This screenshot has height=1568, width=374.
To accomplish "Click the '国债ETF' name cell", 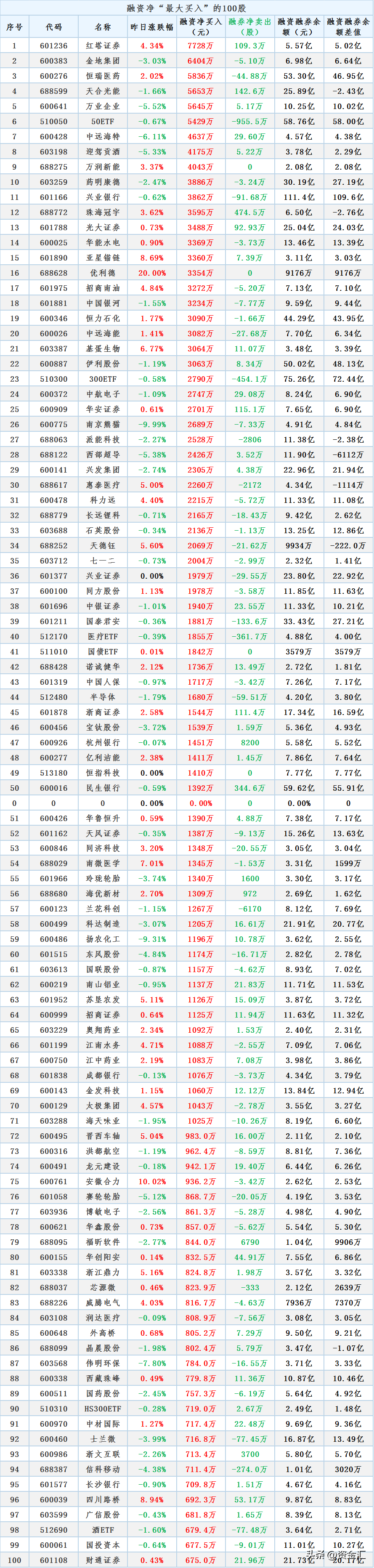I will pyautogui.click(x=103, y=651).
